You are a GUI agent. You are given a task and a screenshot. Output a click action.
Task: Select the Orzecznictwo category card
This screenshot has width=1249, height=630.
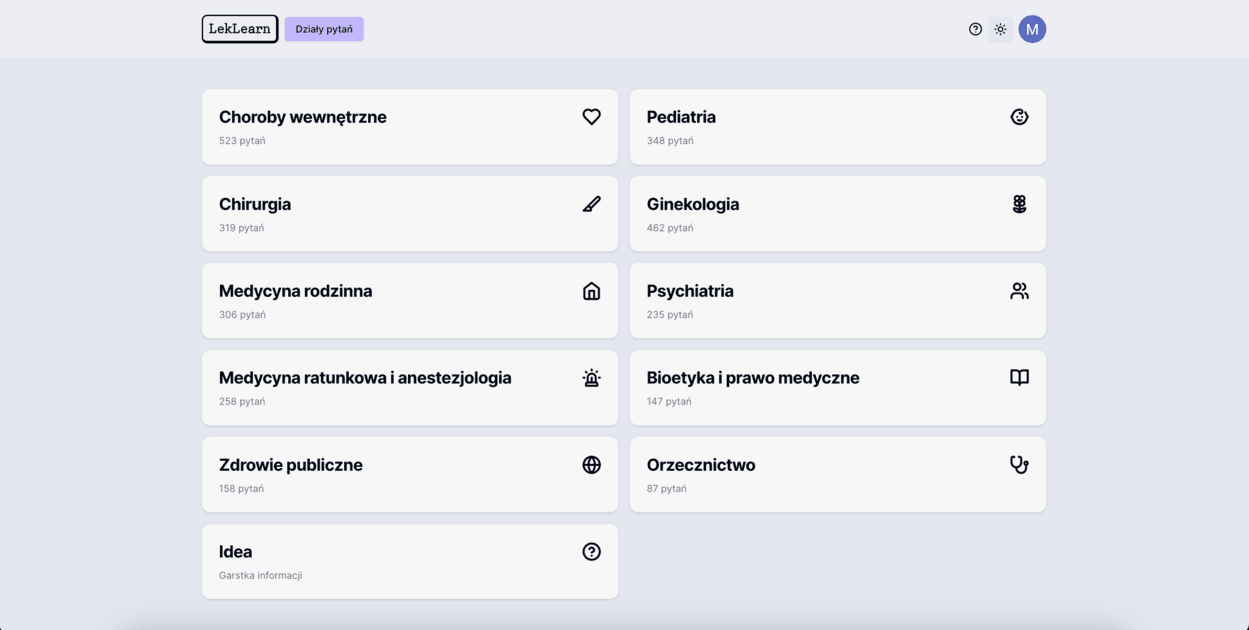[x=837, y=474]
